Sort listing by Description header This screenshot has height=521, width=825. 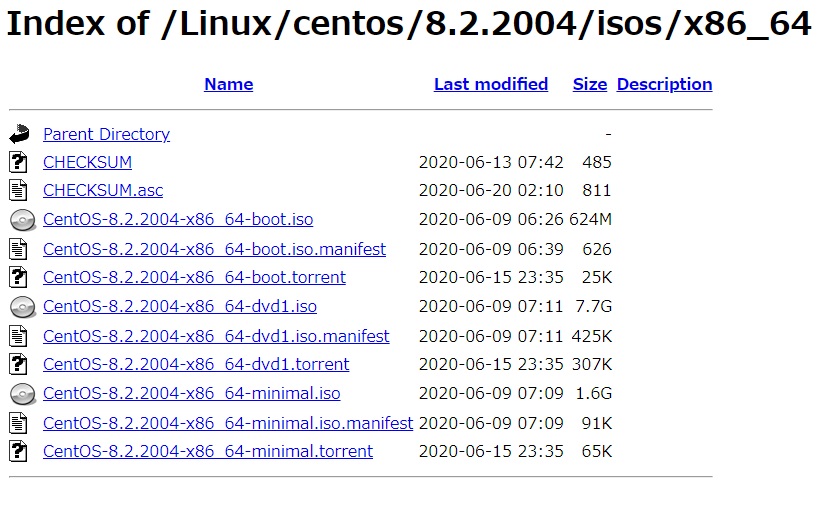point(665,84)
